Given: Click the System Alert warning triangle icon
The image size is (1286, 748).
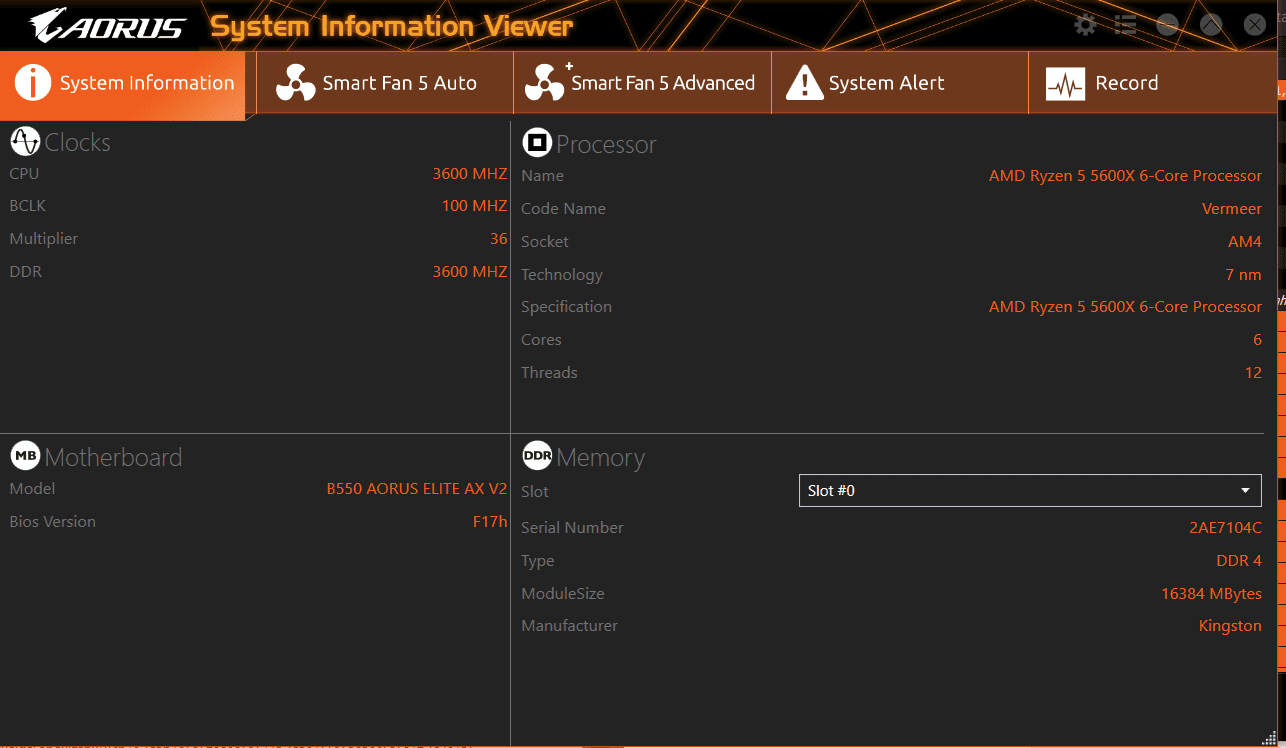Looking at the screenshot, I should click(x=804, y=83).
